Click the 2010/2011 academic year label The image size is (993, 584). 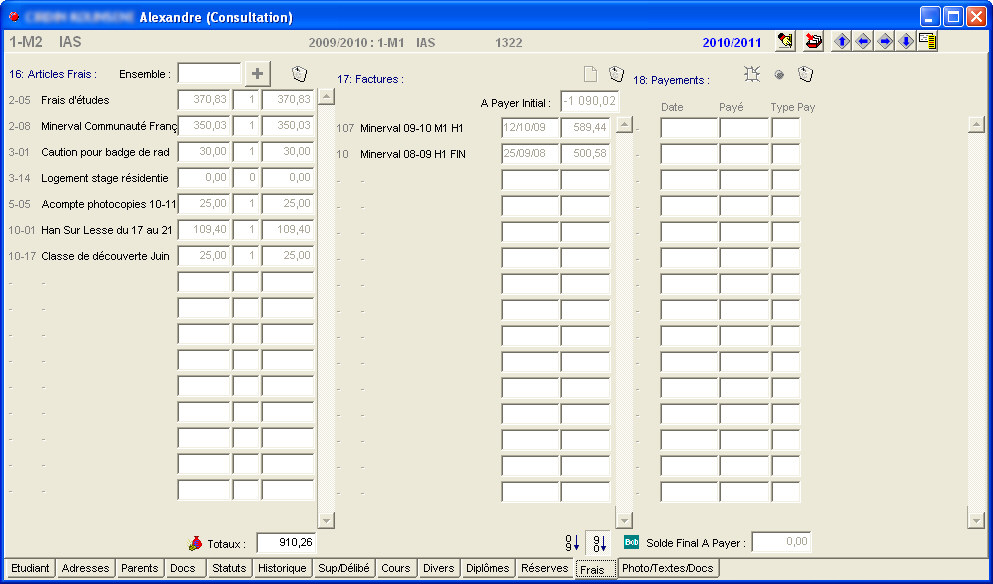pyautogui.click(x=731, y=43)
